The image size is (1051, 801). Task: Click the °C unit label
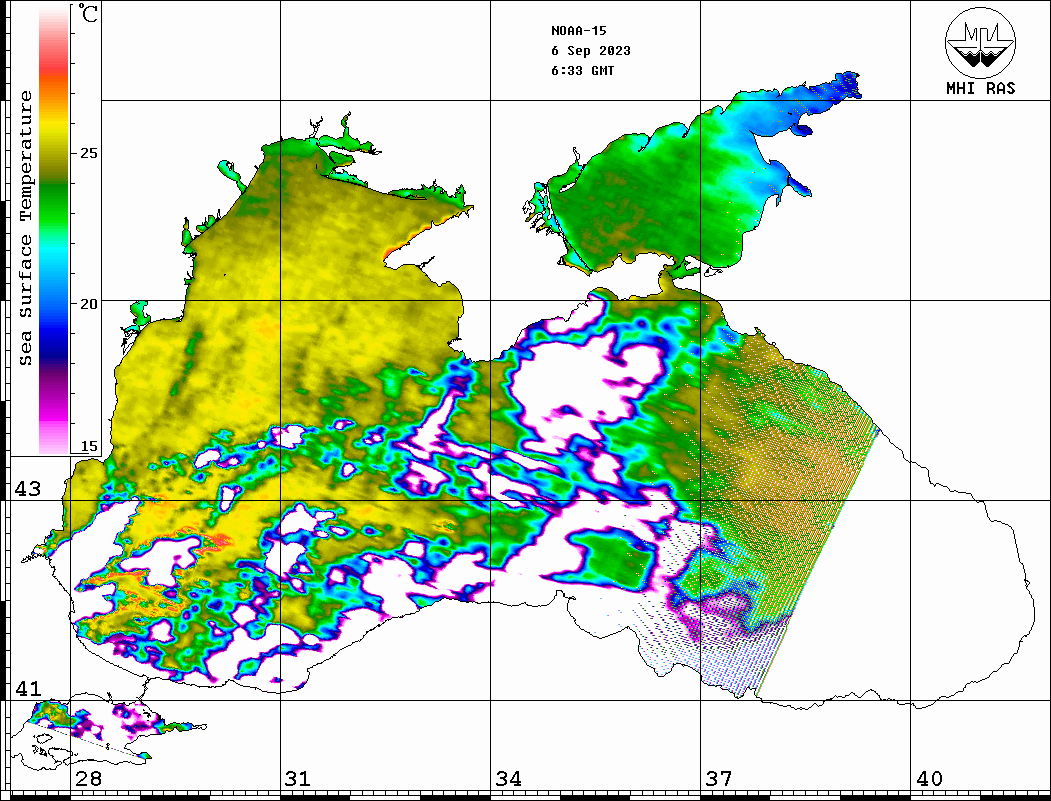point(88,13)
